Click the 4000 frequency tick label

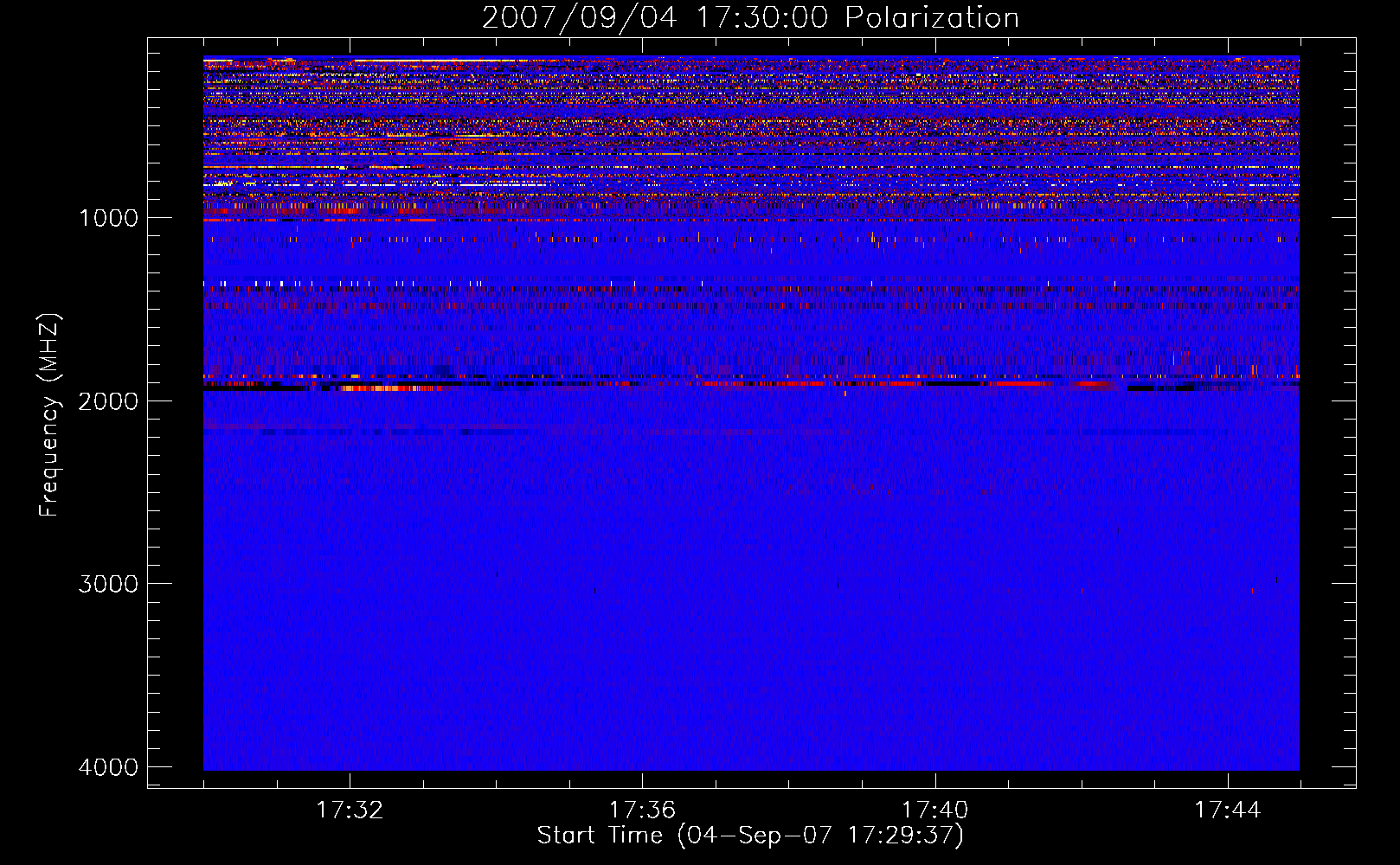point(108,767)
